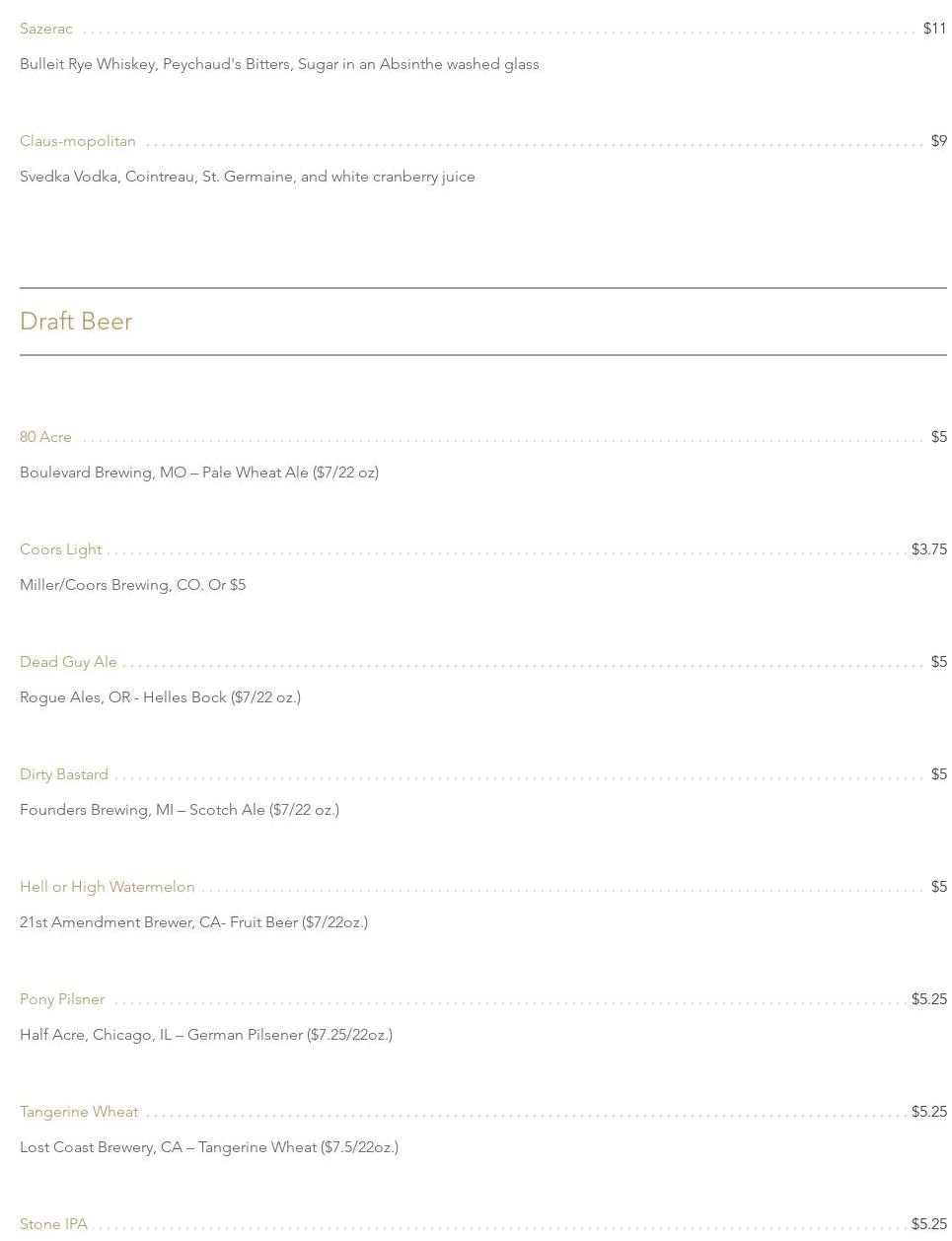Click the Stone IPA beer name
The height and width of the screenshot is (1241, 952).
coord(53,1224)
